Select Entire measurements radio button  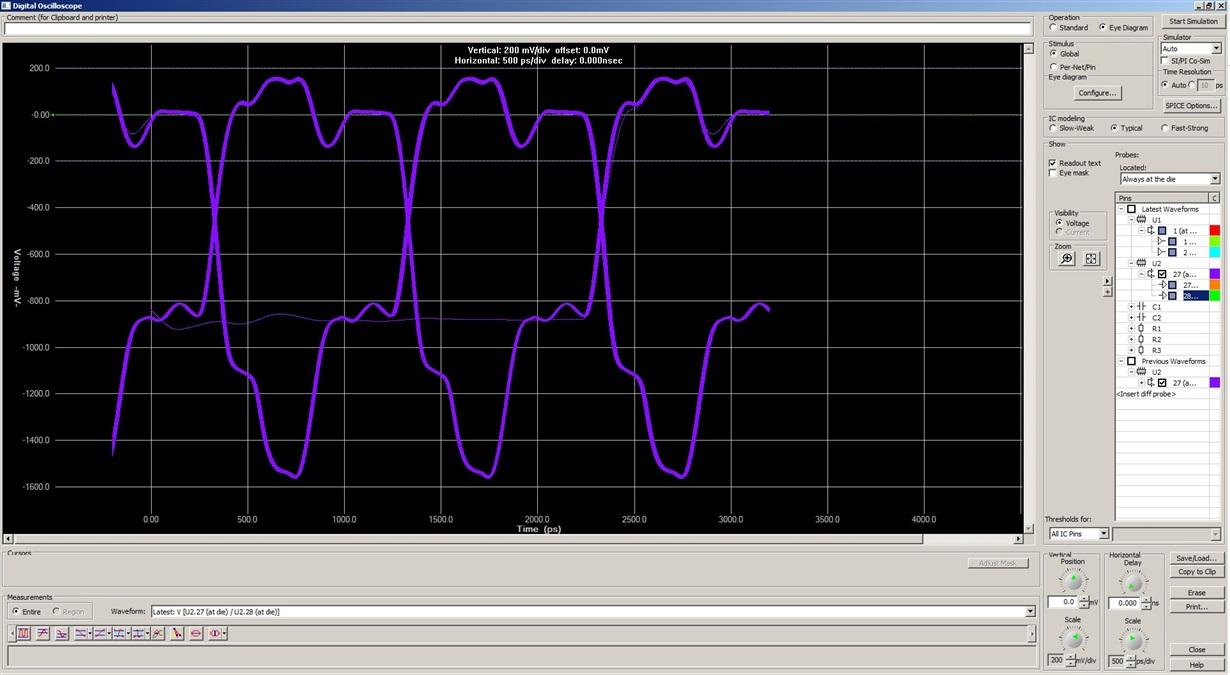tap(15, 611)
